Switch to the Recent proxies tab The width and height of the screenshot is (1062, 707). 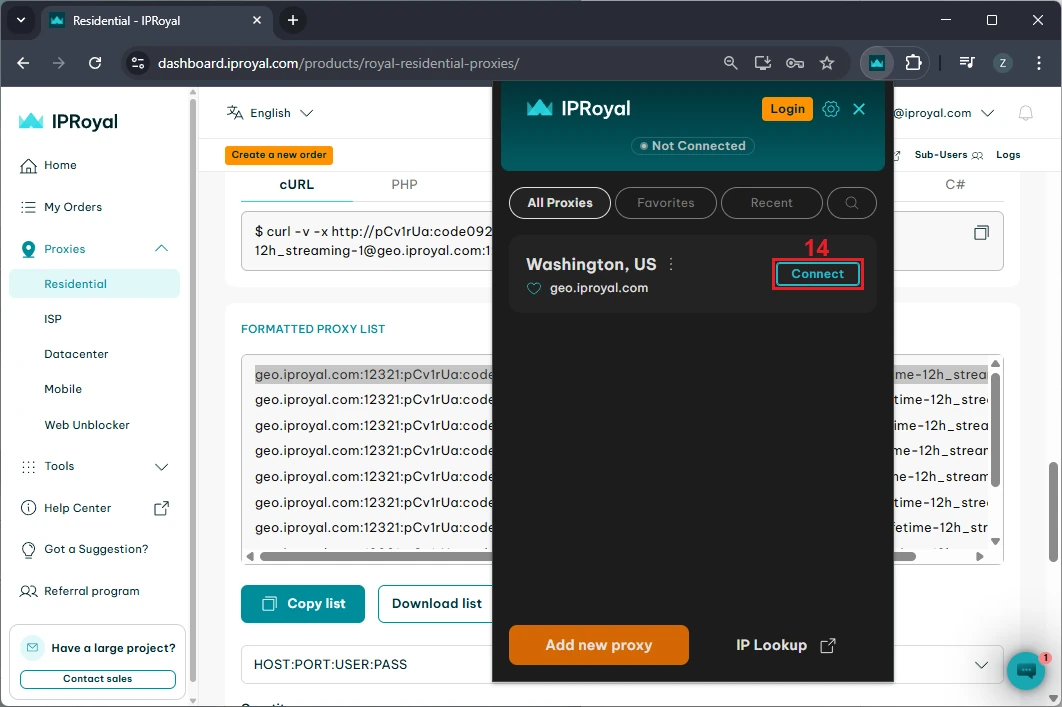pos(771,203)
